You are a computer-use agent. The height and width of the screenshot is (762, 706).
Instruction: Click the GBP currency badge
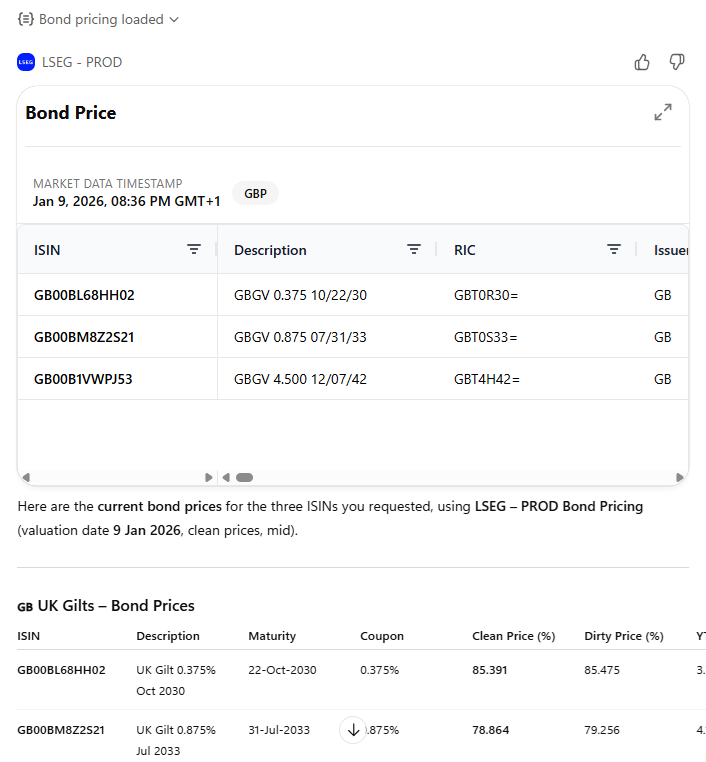256,193
